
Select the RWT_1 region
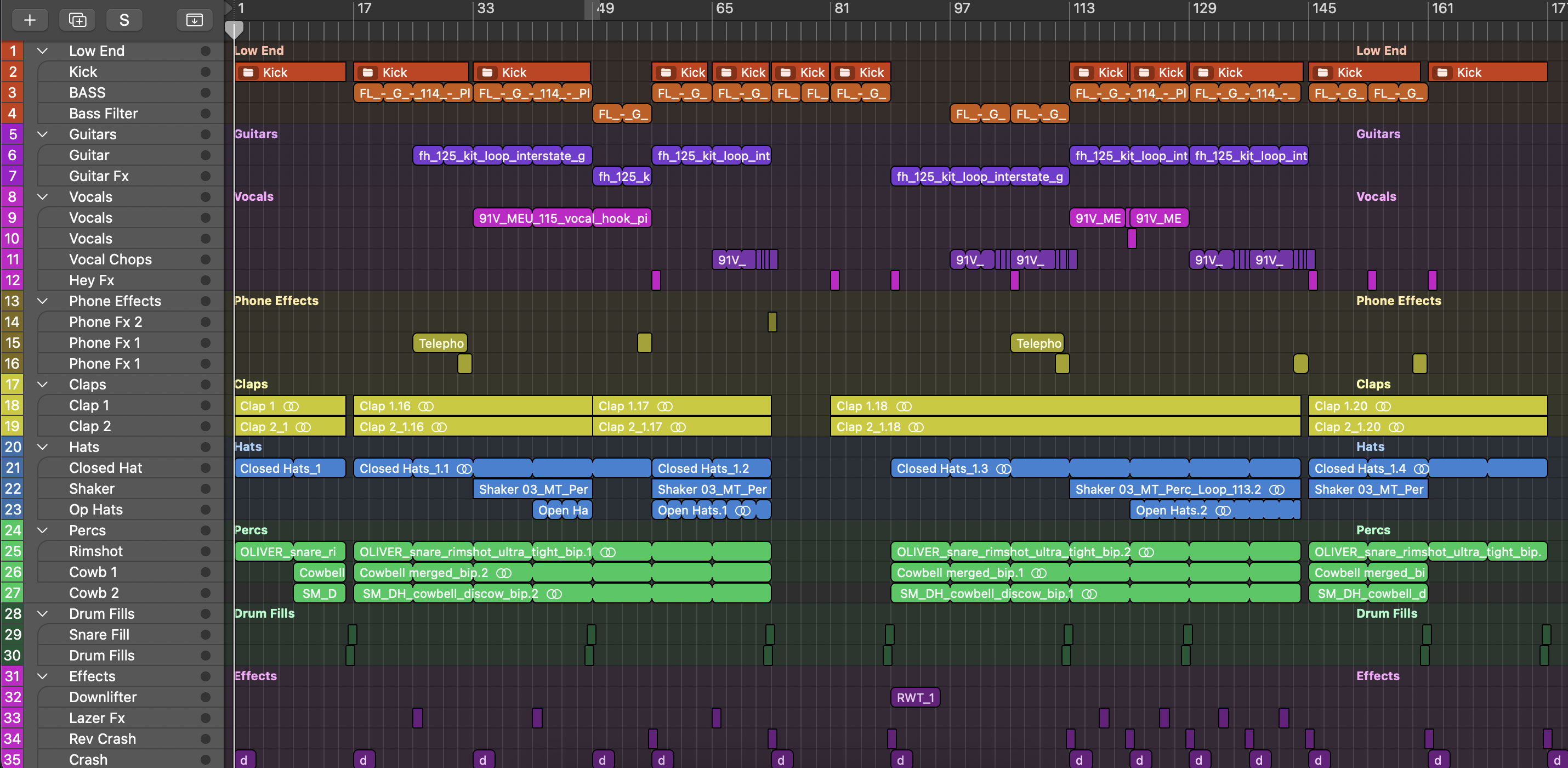coord(915,698)
